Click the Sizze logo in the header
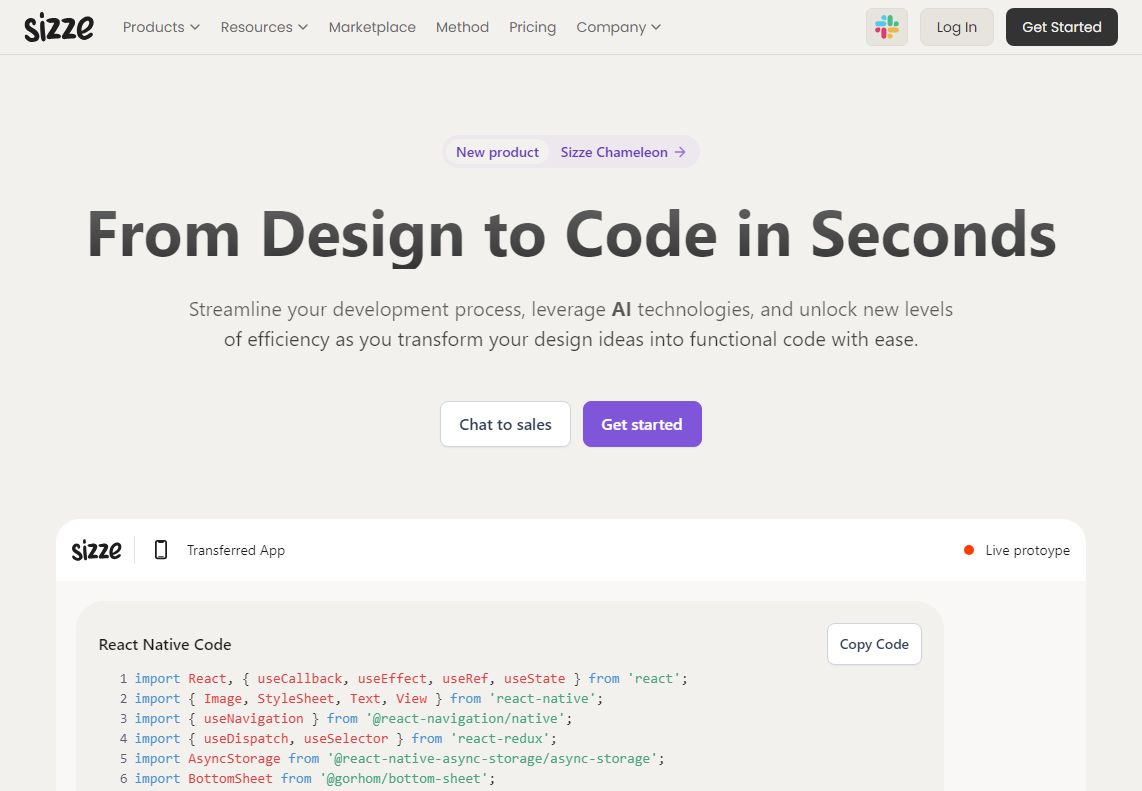Image resolution: width=1142 pixels, height=791 pixels. pyautogui.click(x=59, y=27)
